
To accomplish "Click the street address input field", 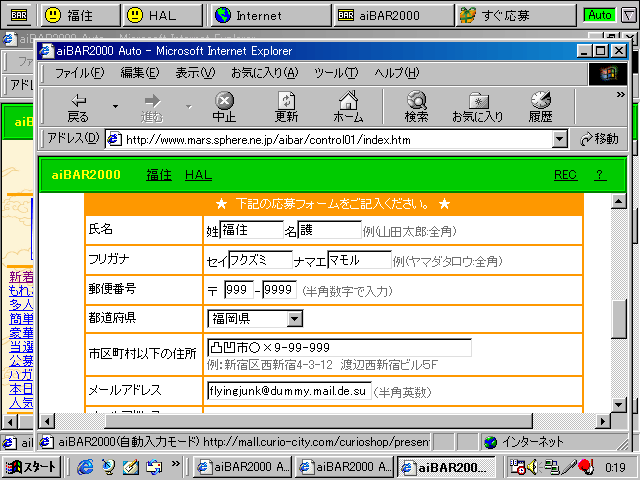I will pyautogui.click(x=339, y=348).
